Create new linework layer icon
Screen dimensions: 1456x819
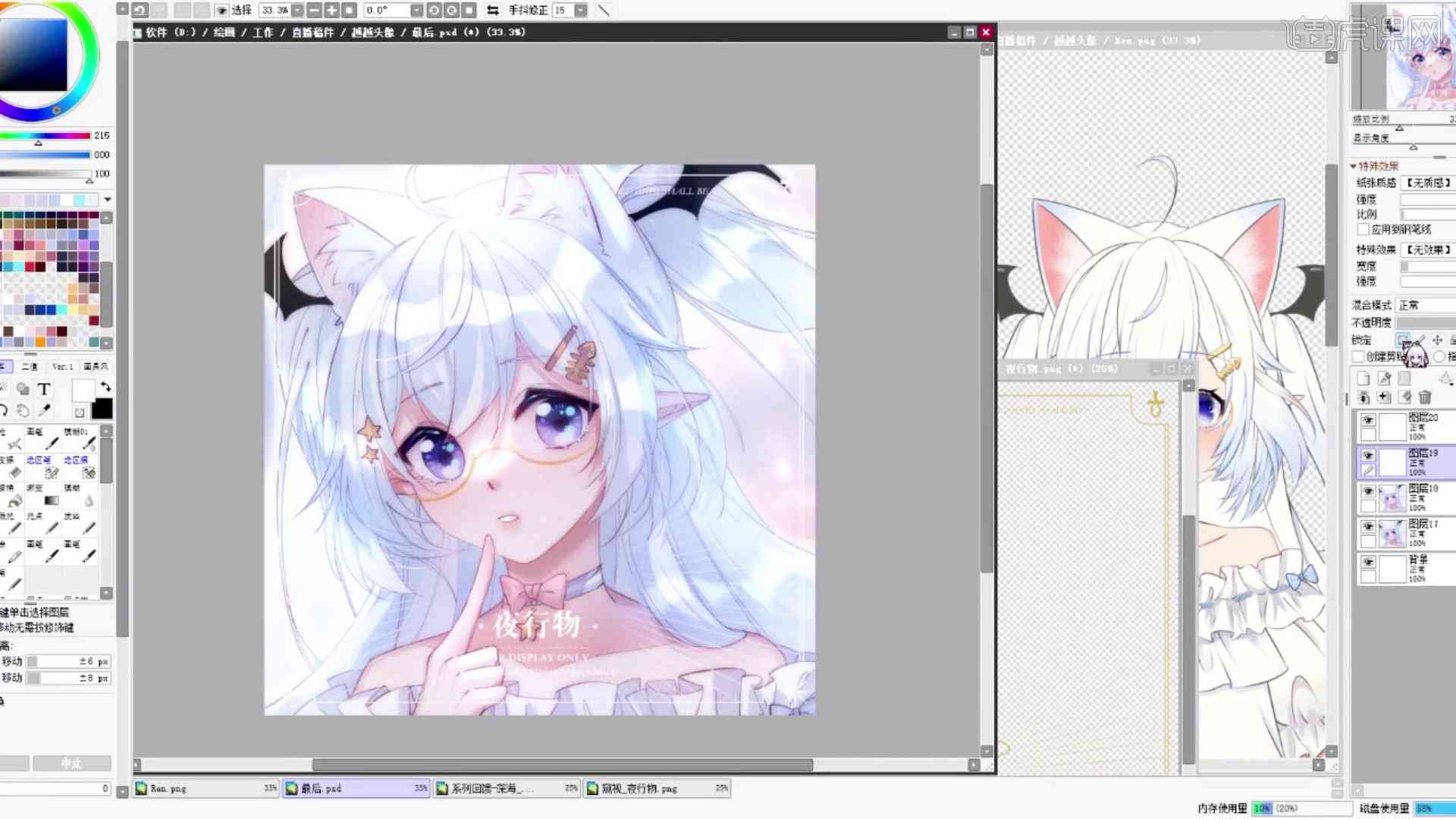(1384, 378)
